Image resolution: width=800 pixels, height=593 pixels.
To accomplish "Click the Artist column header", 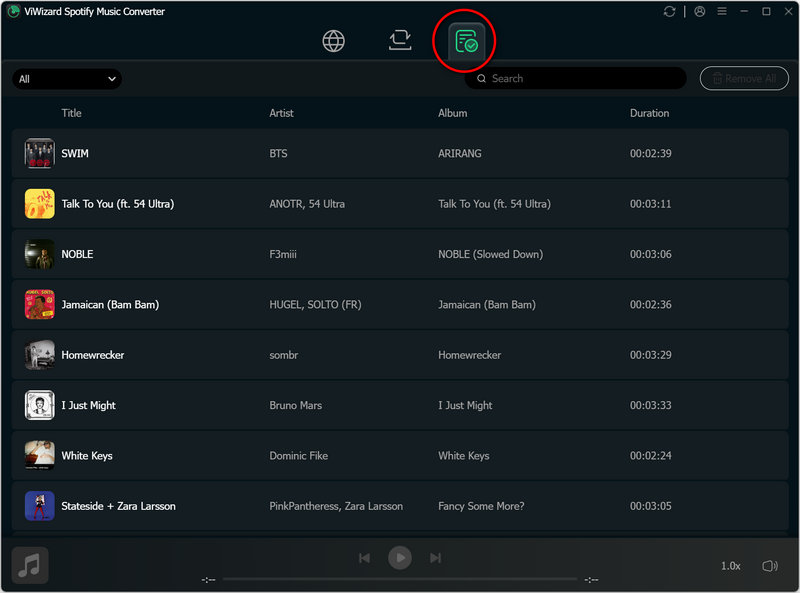I will (281, 113).
